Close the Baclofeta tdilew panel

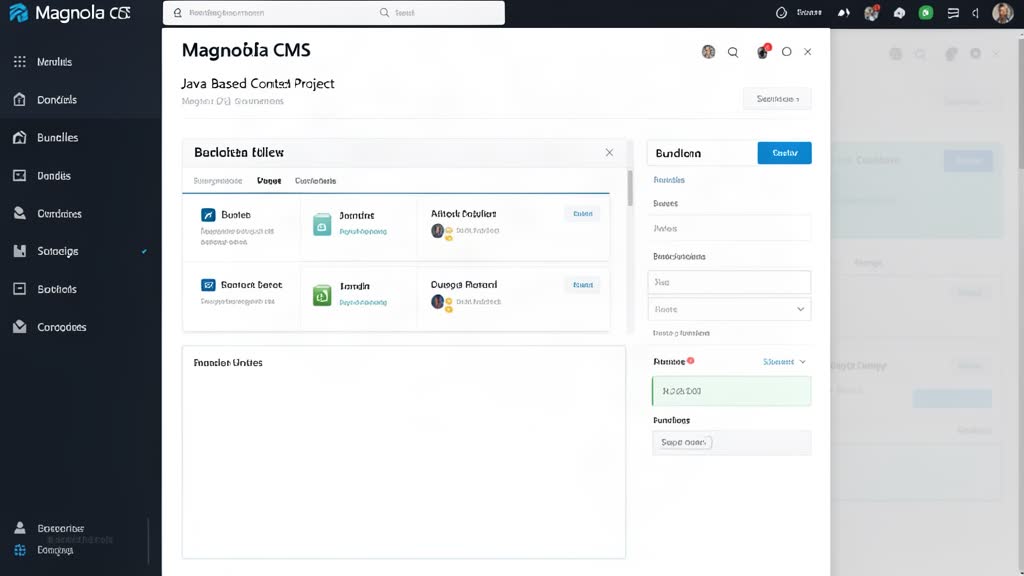tap(609, 152)
